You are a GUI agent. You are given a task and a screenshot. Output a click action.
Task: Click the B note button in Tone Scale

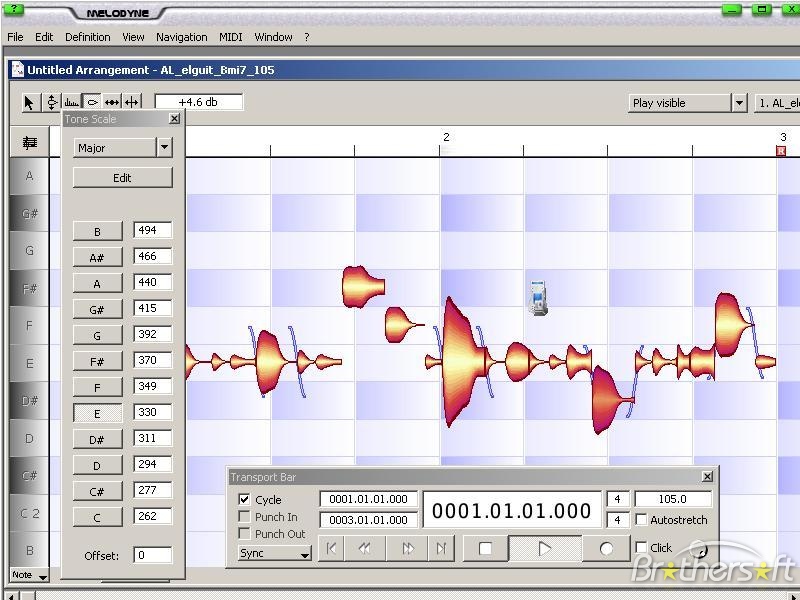[x=97, y=232]
